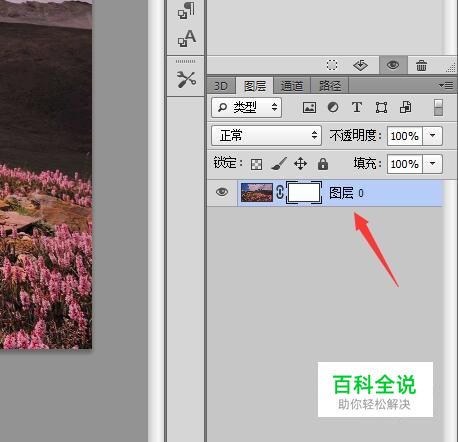This screenshot has width=458, height=442.
Task: Click the trash icon to delete mask
Action: pyautogui.click(x=421, y=65)
